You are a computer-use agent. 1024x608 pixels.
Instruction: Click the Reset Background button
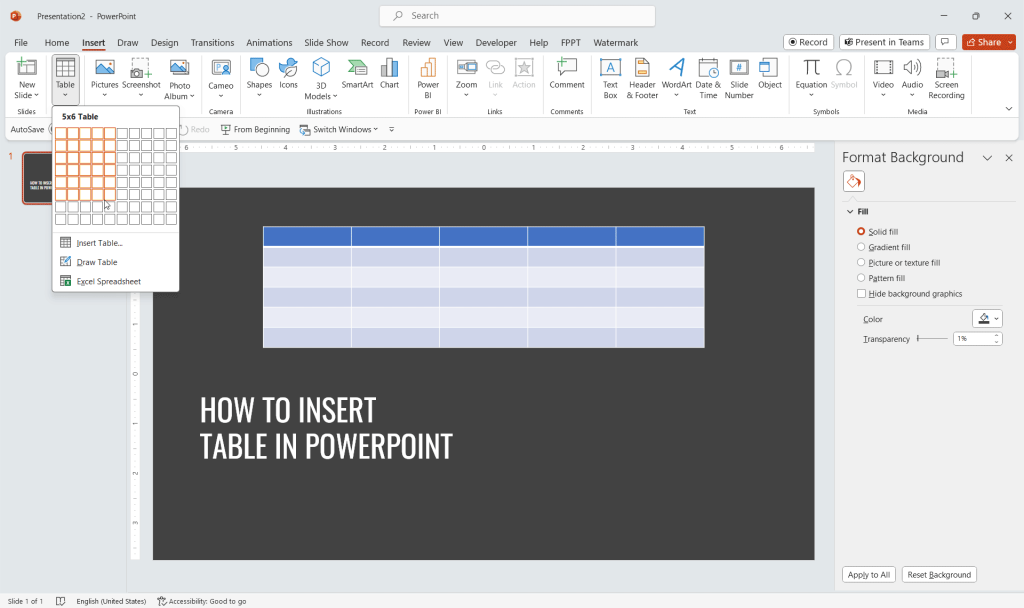click(x=939, y=574)
